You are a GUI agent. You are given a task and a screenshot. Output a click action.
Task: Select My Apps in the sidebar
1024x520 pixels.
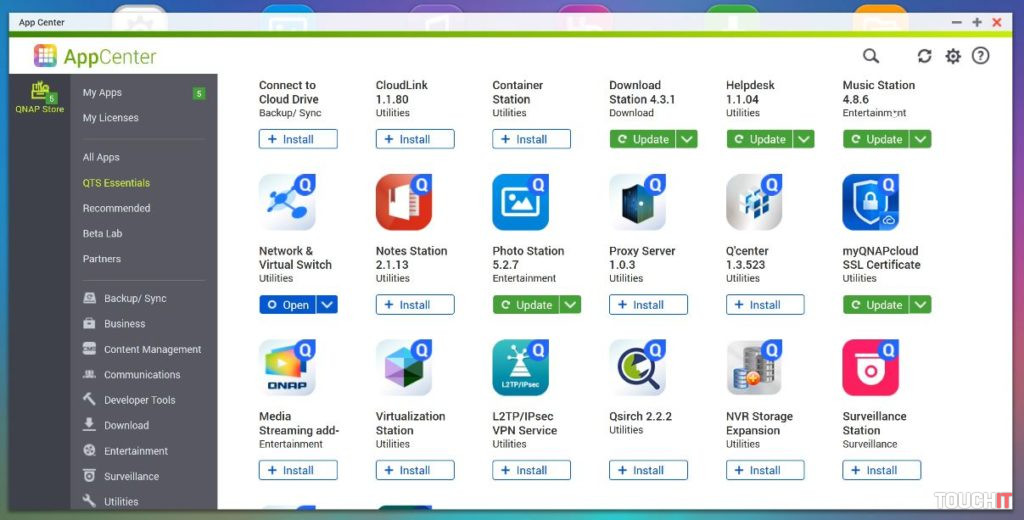[102, 93]
